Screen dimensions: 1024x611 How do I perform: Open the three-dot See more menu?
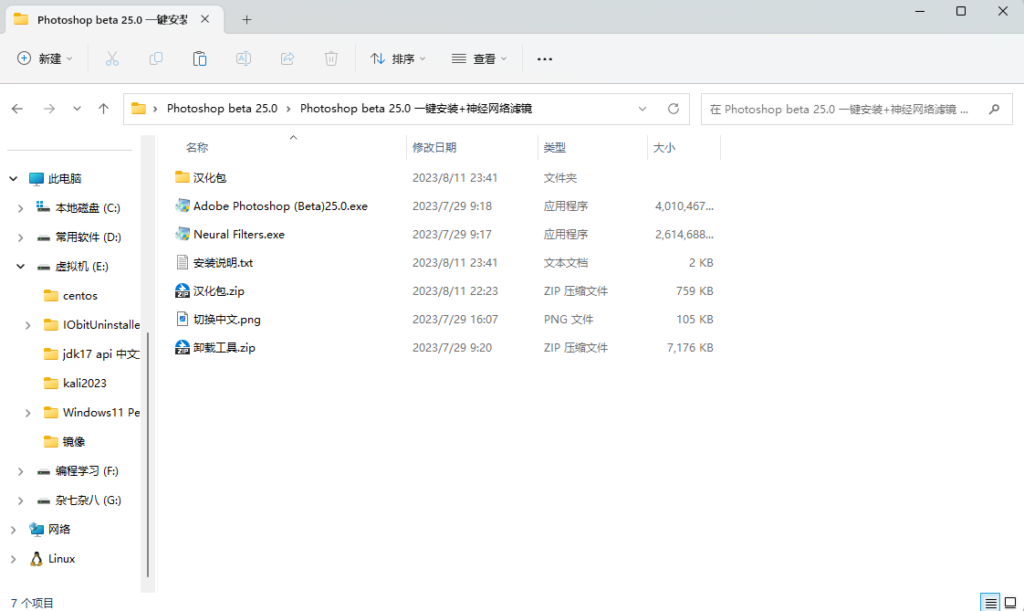[545, 59]
